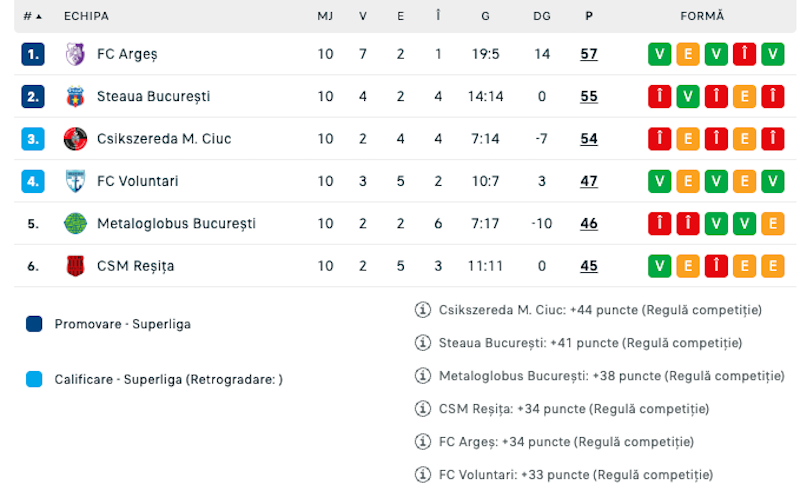Sort standings by the P points column
The width and height of the screenshot is (800, 491).
tap(588, 17)
